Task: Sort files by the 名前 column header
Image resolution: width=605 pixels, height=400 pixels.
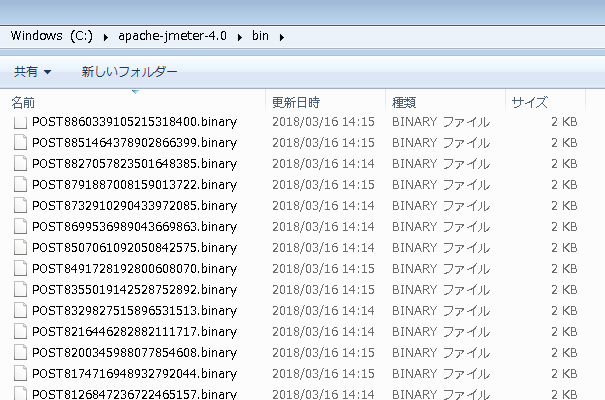Action: tap(24, 102)
